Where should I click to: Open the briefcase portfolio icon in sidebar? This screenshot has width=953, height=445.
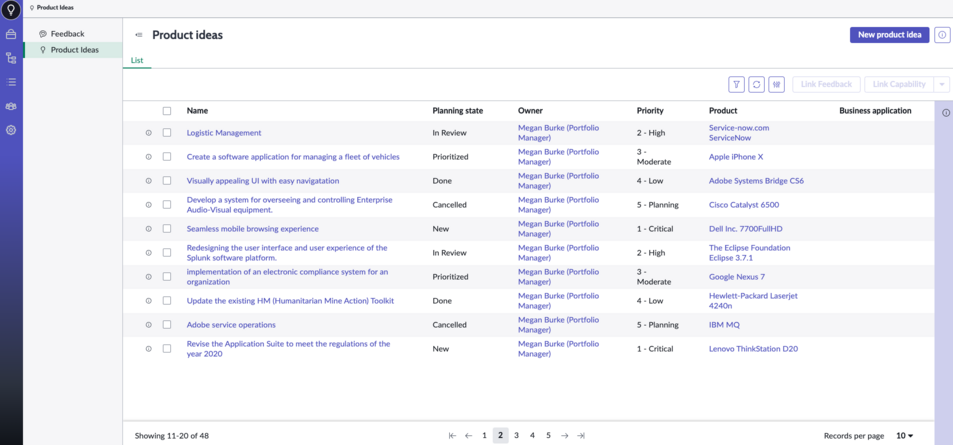[x=11, y=34]
